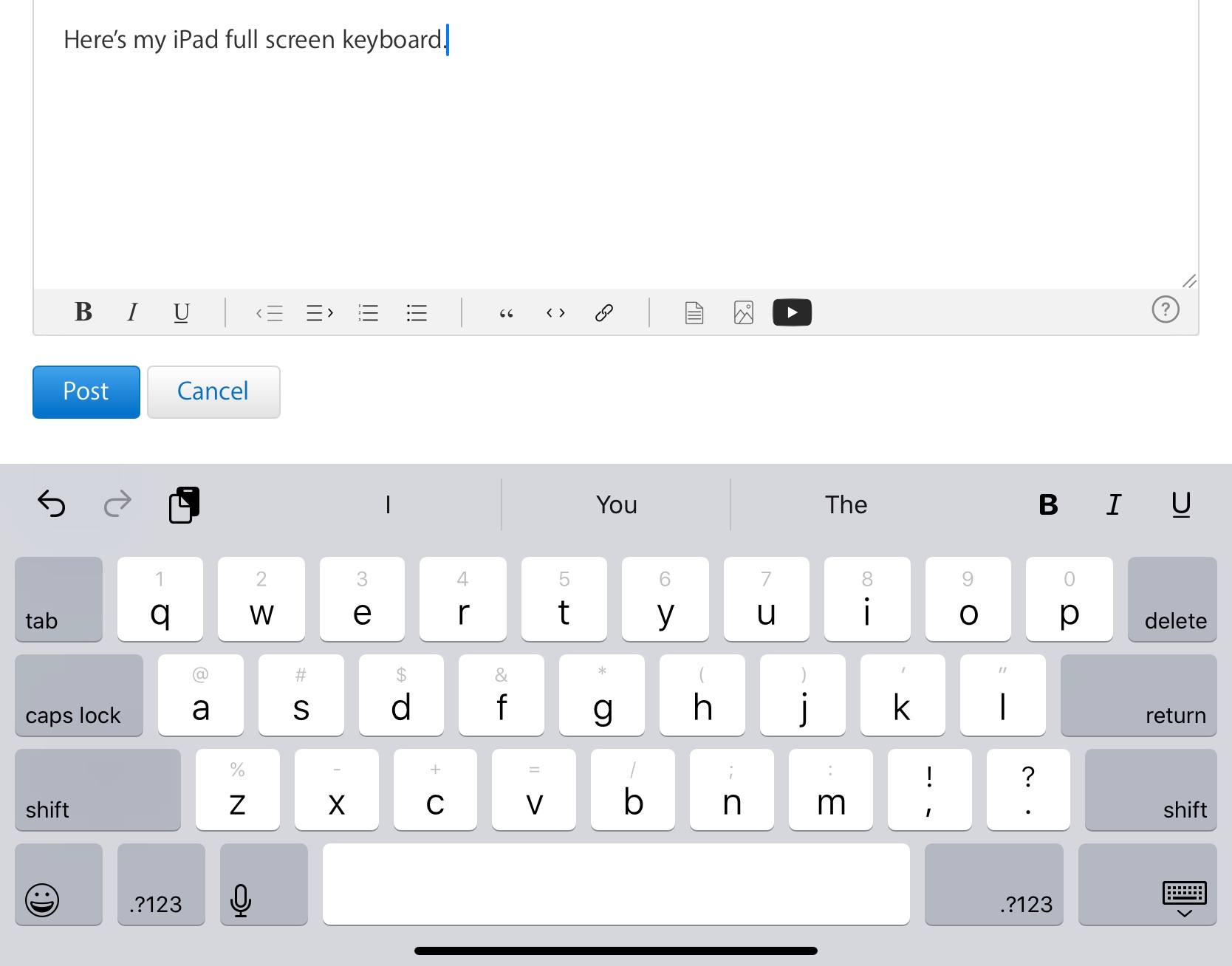Apply italic formatting from the toolbar

132,312
